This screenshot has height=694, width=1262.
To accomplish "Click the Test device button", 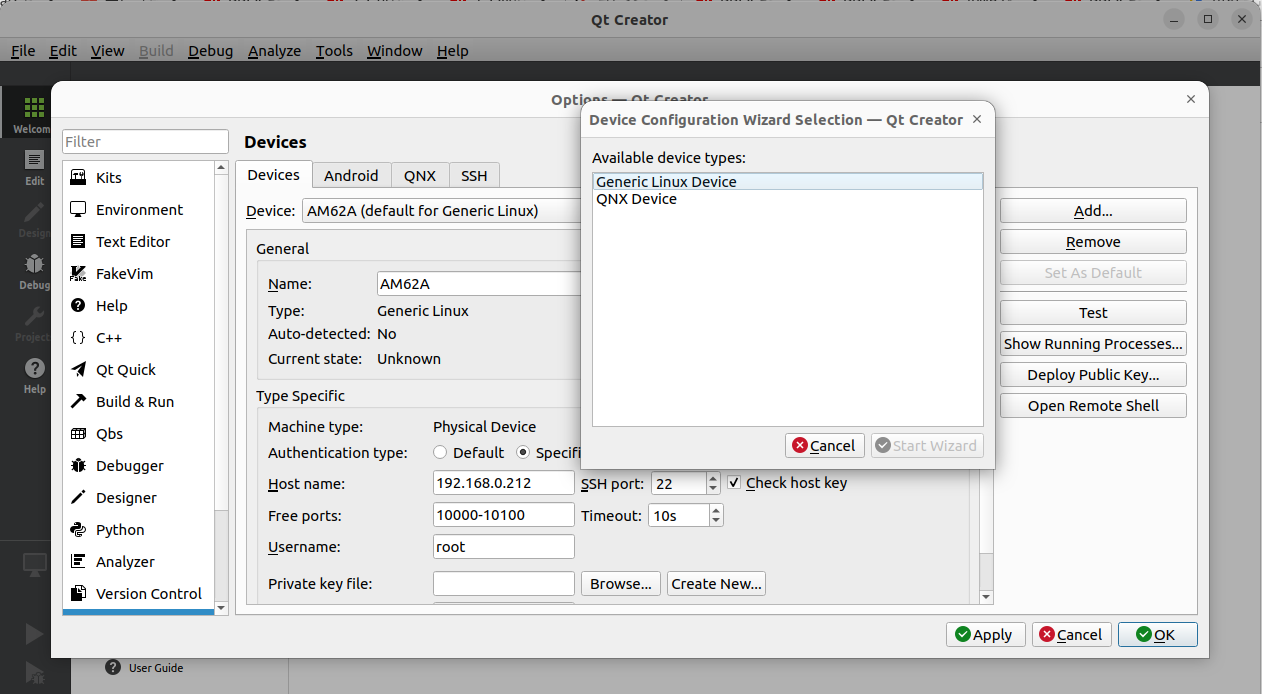I will click(1093, 313).
